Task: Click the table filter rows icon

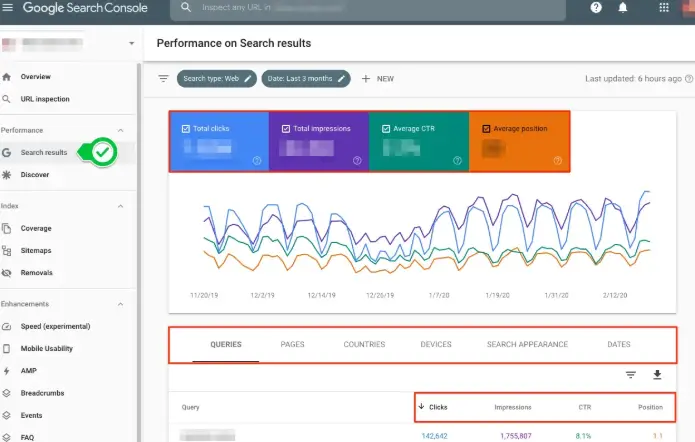Action: tap(631, 375)
